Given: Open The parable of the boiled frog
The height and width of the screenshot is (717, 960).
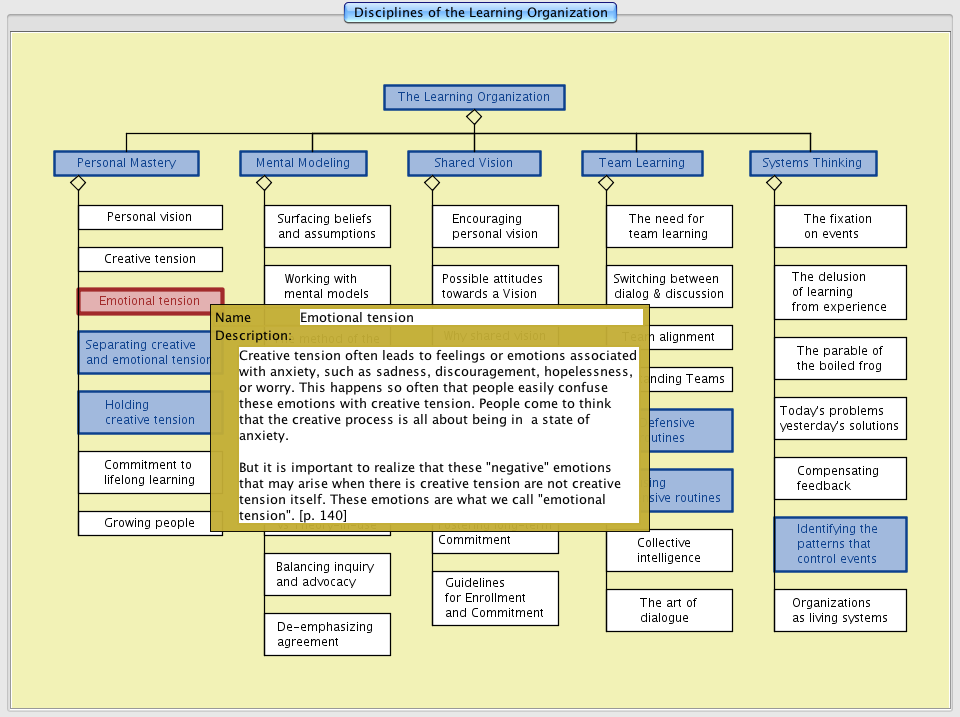Looking at the screenshot, I should [x=840, y=358].
